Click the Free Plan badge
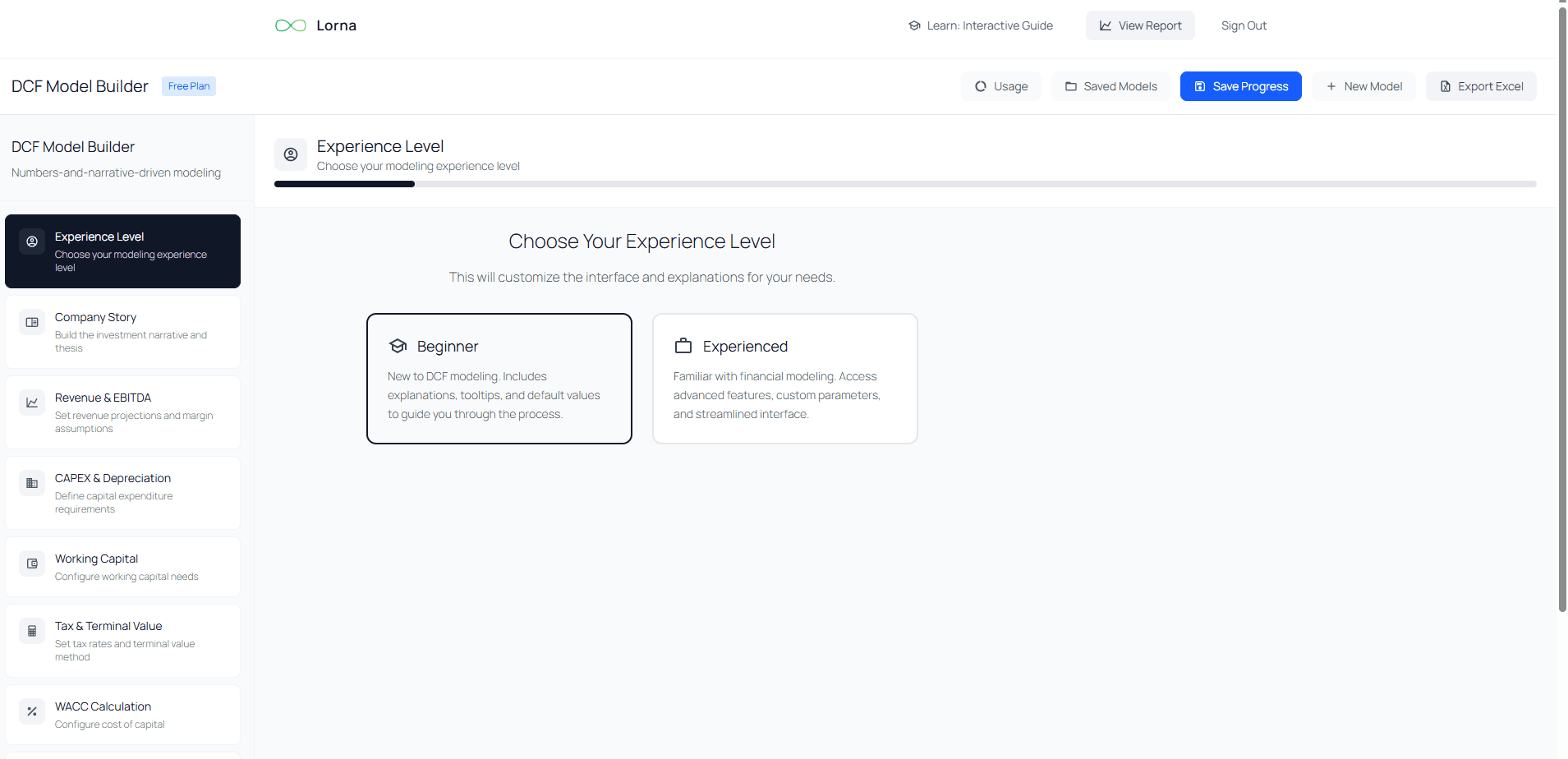1568x759 pixels. click(x=189, y=86)
